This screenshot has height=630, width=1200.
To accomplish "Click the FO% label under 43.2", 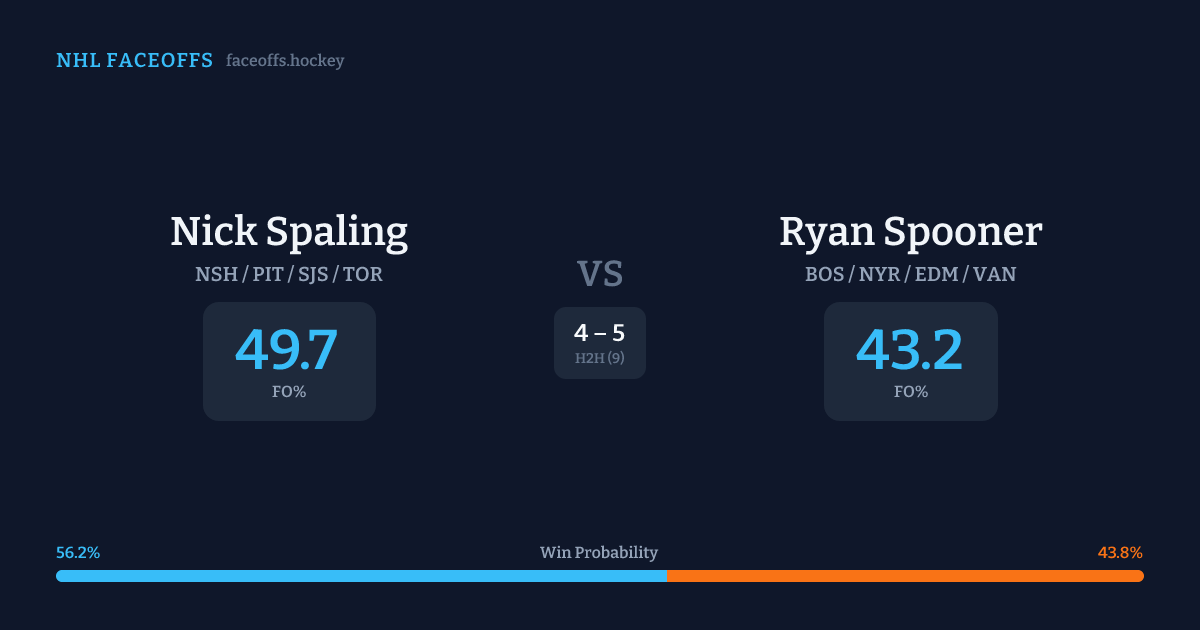I will (910, 392).
